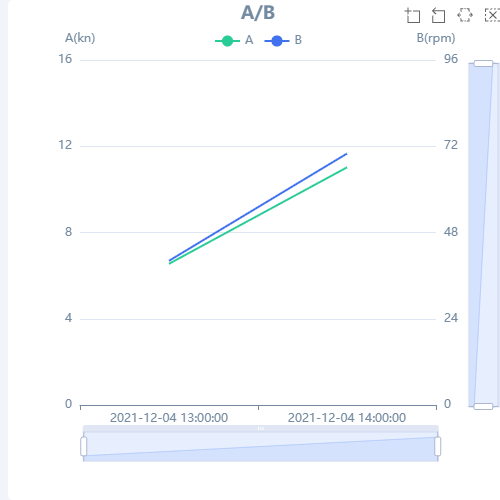Click the green series A line

point(258,216)
